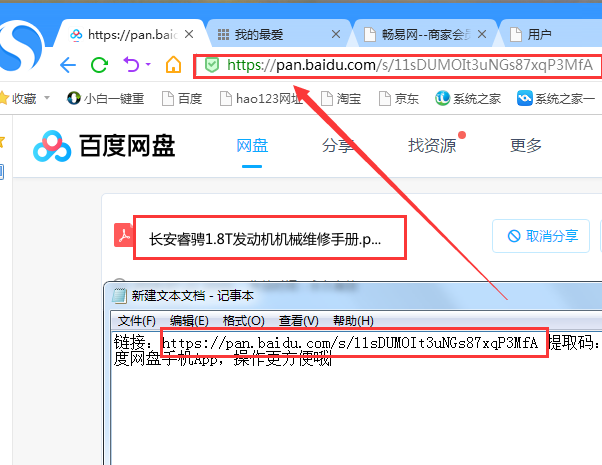Open Notepad 编辑(E) menu
This screenshot has width=602, height=465.
click(x=189, y=321)
